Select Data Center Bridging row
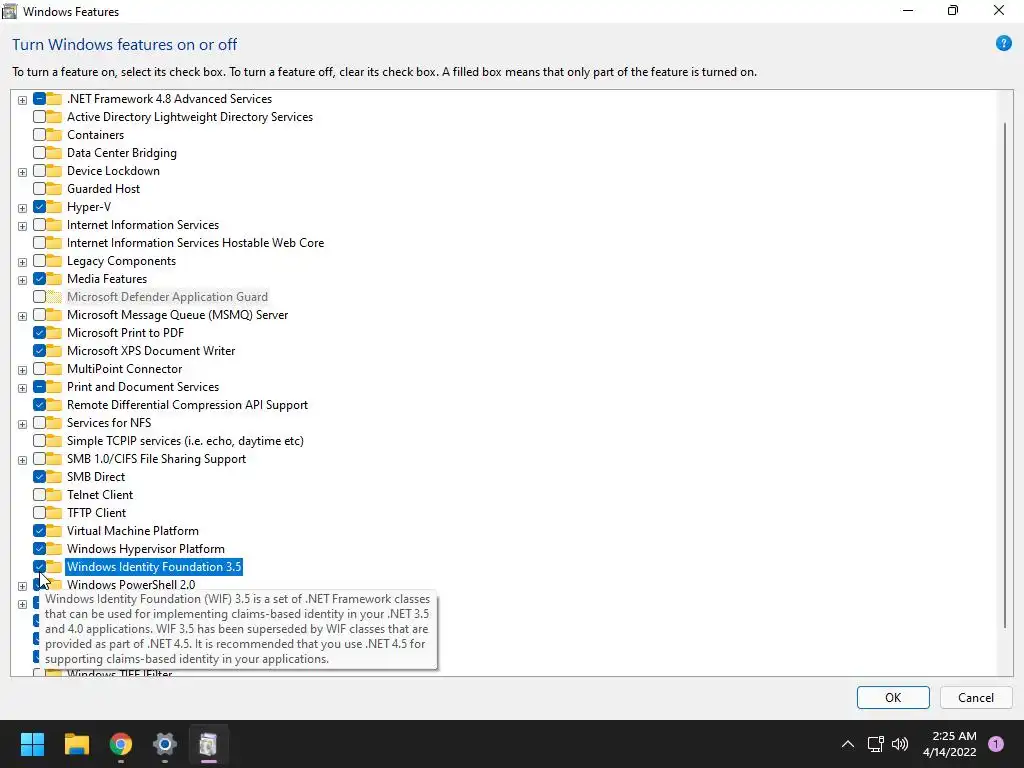This screenshot has height=768, width=1024. [121, 153]
